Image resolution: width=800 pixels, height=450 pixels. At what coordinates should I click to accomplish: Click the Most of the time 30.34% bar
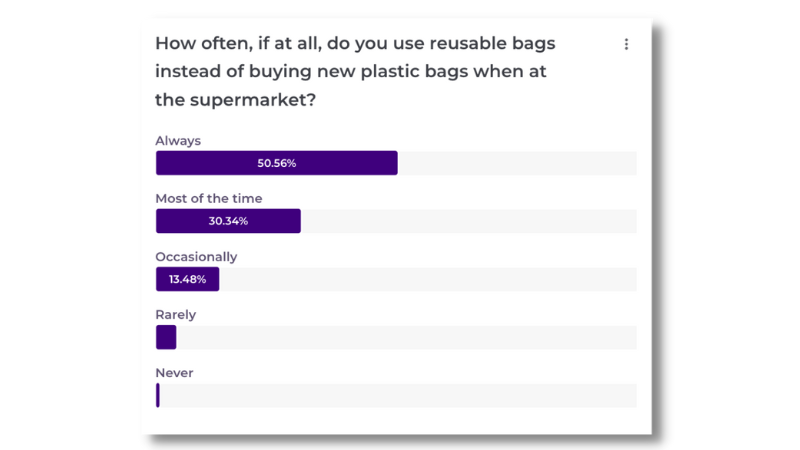228,221
